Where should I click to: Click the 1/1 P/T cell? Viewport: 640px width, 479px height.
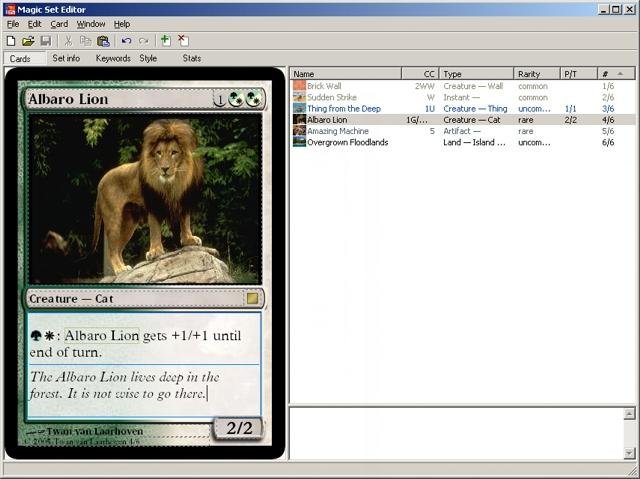[571, 109]
